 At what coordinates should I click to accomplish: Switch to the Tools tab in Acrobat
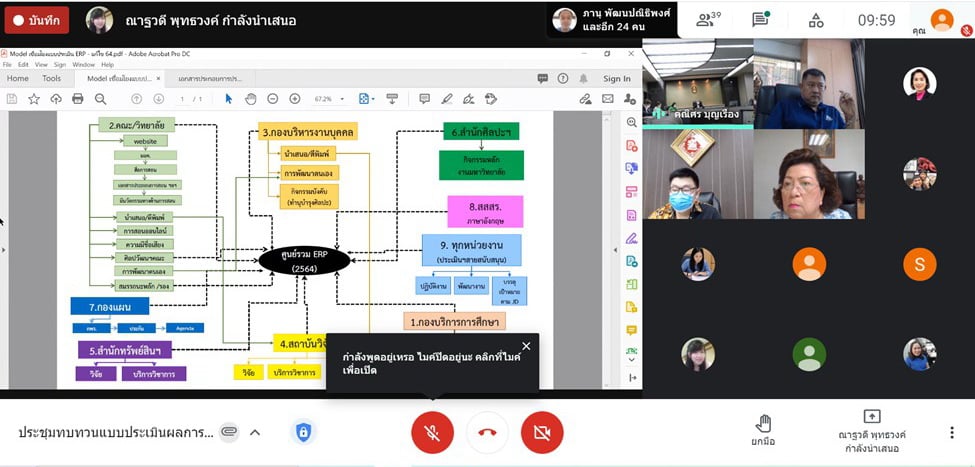pos(51,78)
